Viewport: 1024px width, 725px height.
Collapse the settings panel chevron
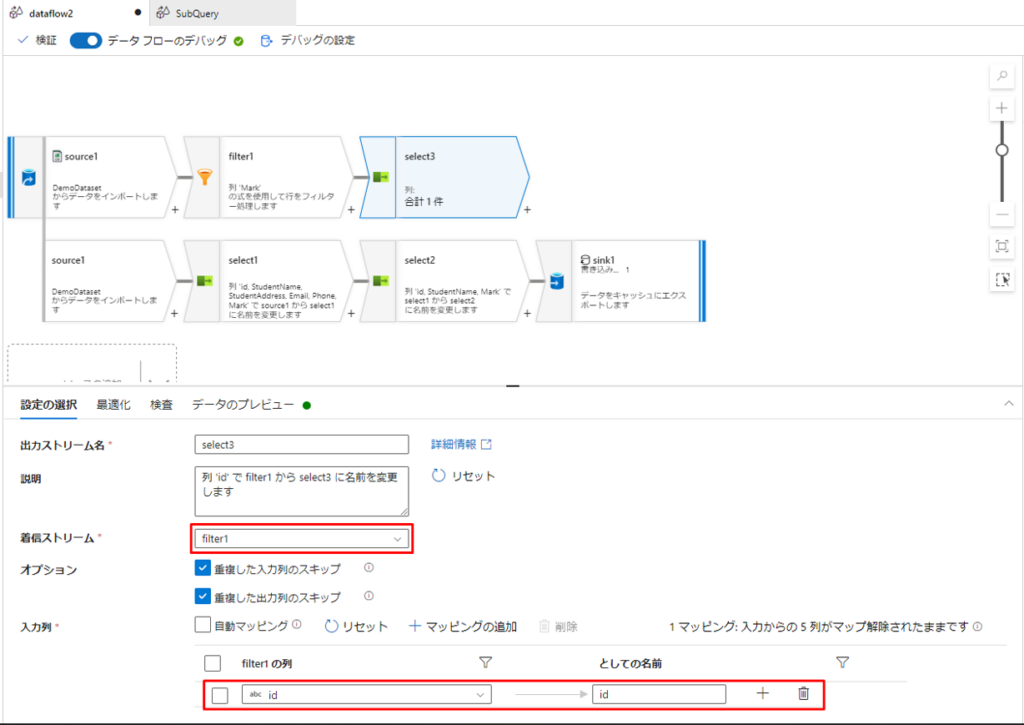point(1008,404)
